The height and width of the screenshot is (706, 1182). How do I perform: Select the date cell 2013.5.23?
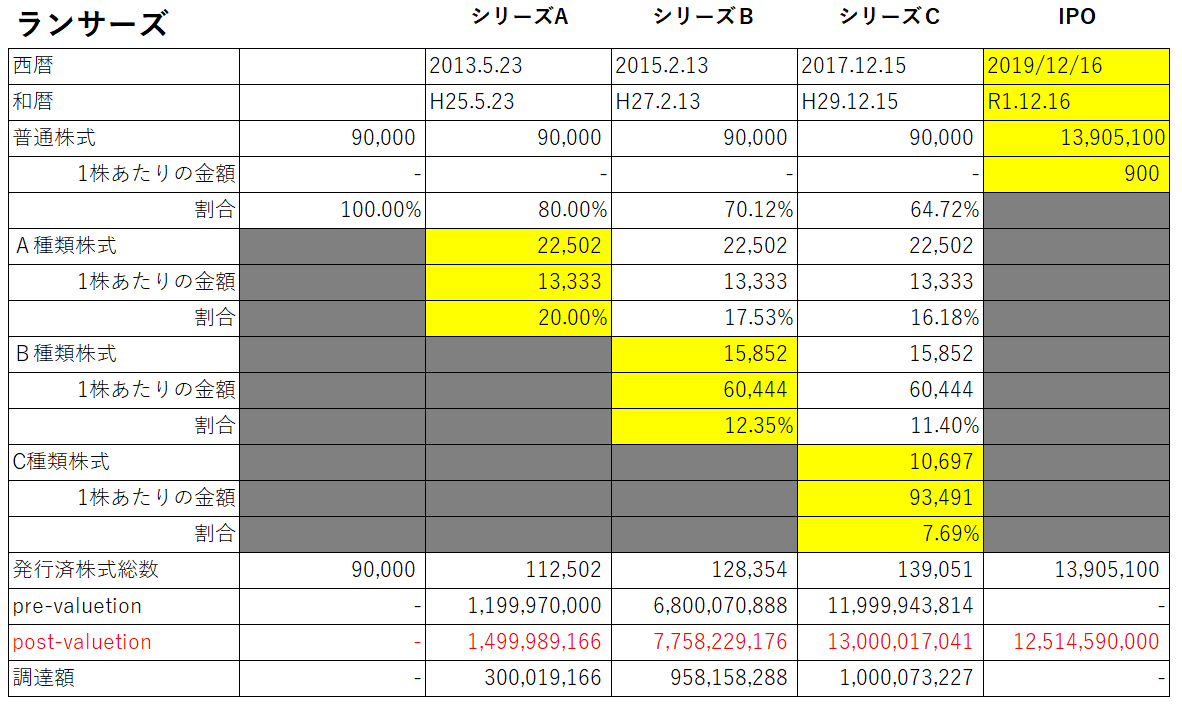point(519,66)
